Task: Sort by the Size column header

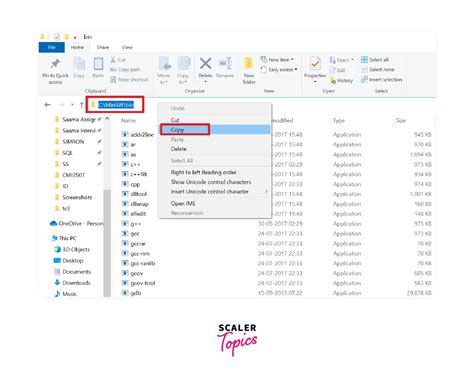Action: pos(401,120)
